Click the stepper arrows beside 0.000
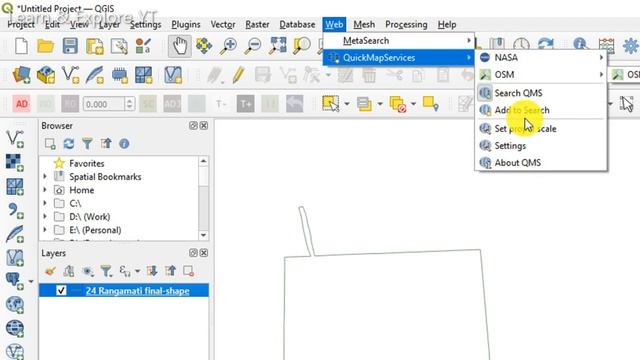The width and height of the screenshot is (640, 360). pyautogui.click(x=129, y=104)
